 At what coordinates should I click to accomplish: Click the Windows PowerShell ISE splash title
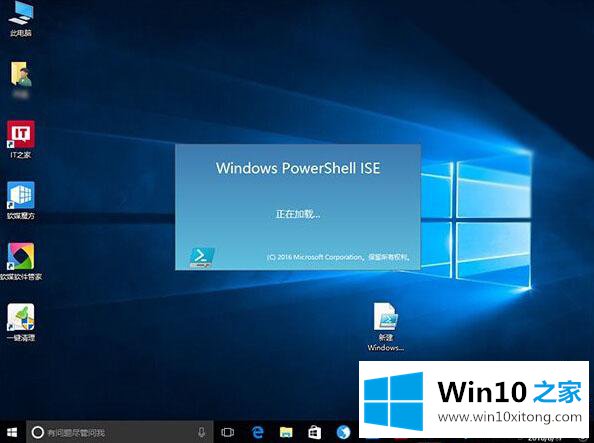(298, 168)
